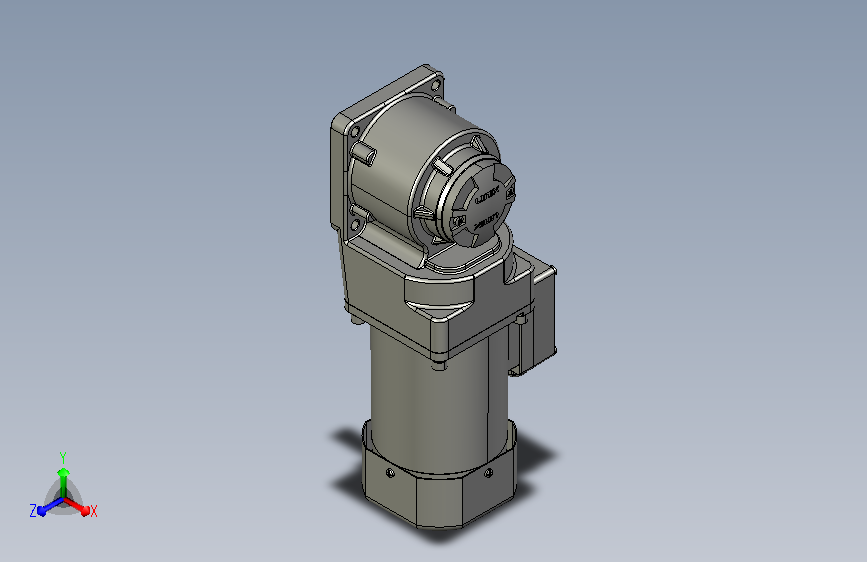Pick the top corner mounting hole of the flange
Viewport: 867px width, 562px height.
tap(435, 86)
